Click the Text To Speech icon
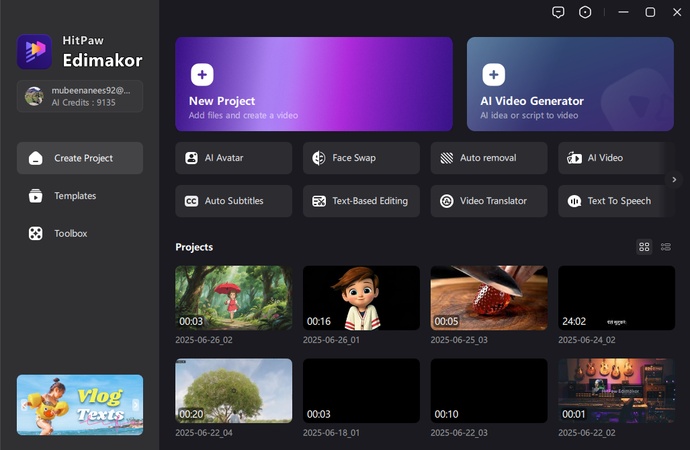Screen dimensions: 690x450 [x=574, y=201]
